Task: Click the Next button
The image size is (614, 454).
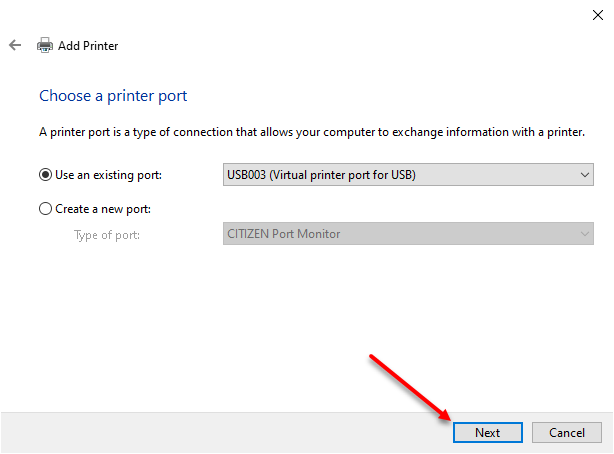Action: pos(488,432)
